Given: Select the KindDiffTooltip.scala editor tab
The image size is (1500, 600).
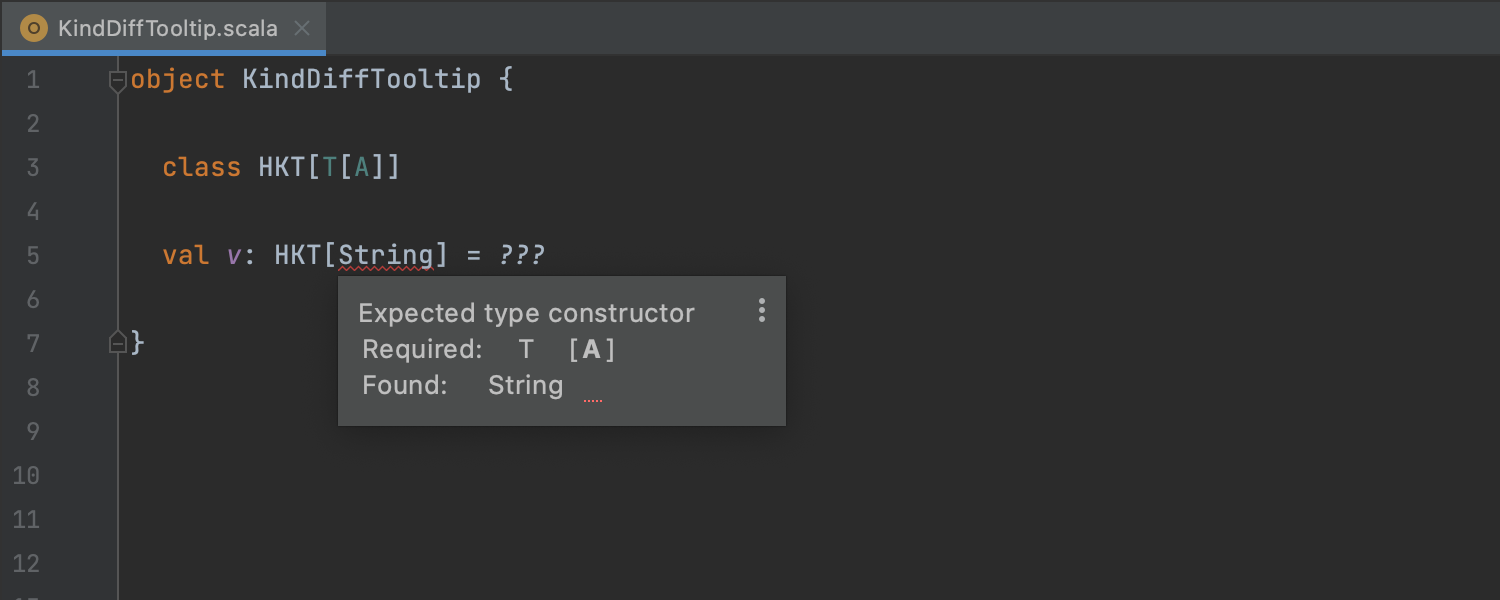Looking at the screenshot, I should [163, 28].
